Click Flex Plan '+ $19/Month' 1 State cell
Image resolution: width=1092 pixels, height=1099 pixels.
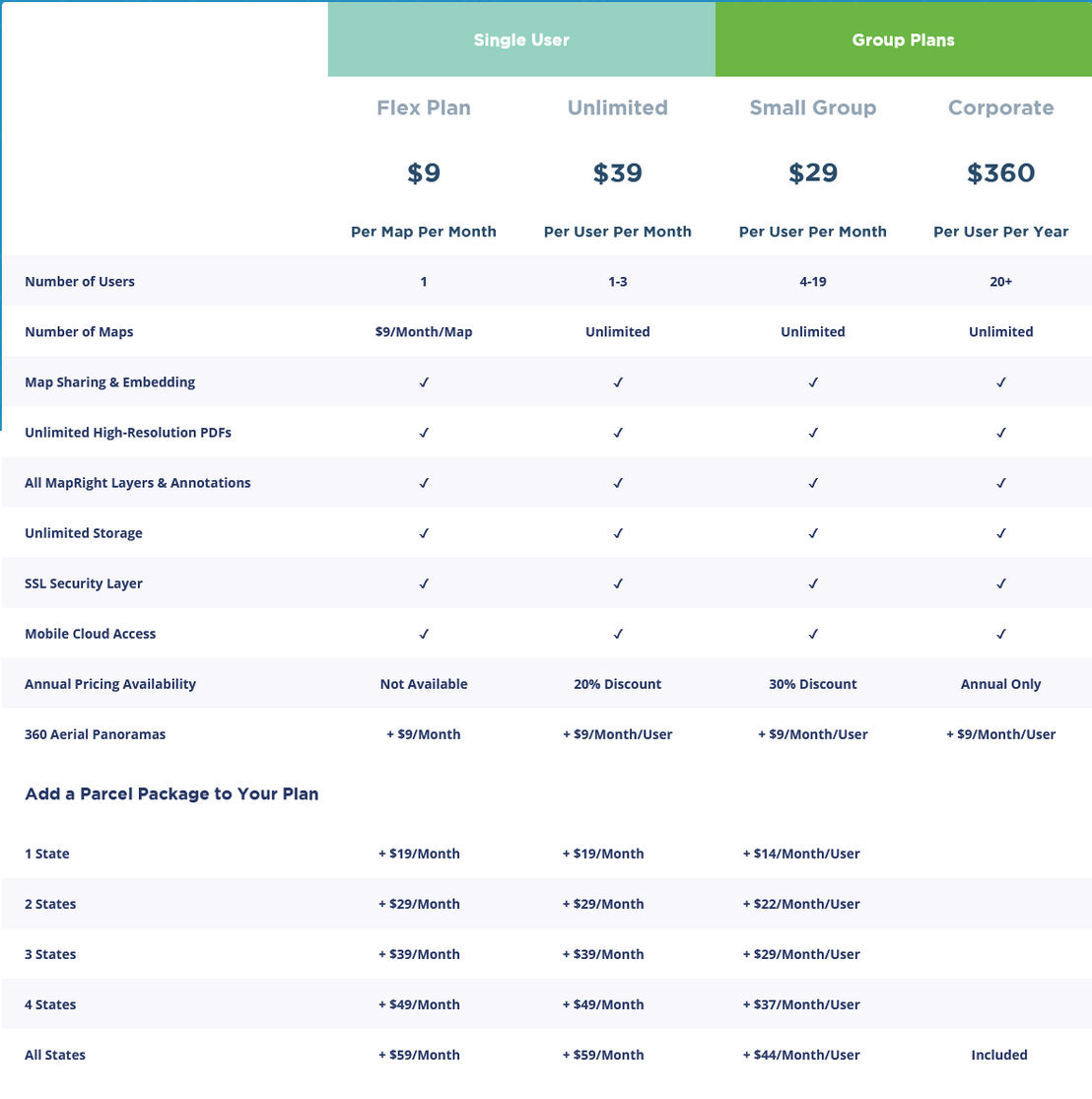pos(419,854)
